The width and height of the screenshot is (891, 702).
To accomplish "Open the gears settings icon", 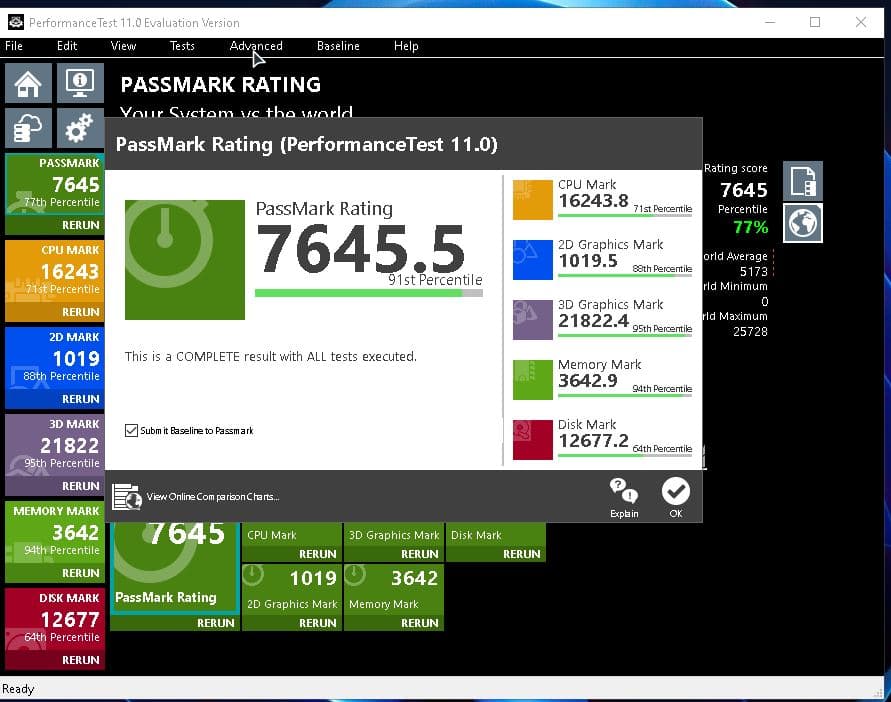I will (80, 128).
